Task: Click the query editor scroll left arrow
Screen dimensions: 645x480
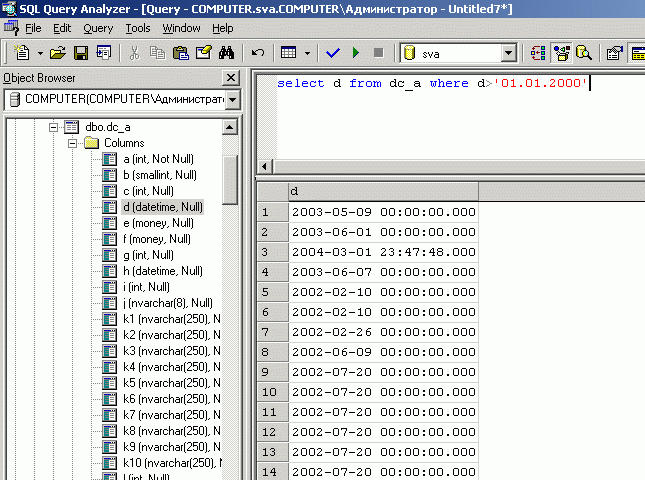Action: (x=264, y=167)
